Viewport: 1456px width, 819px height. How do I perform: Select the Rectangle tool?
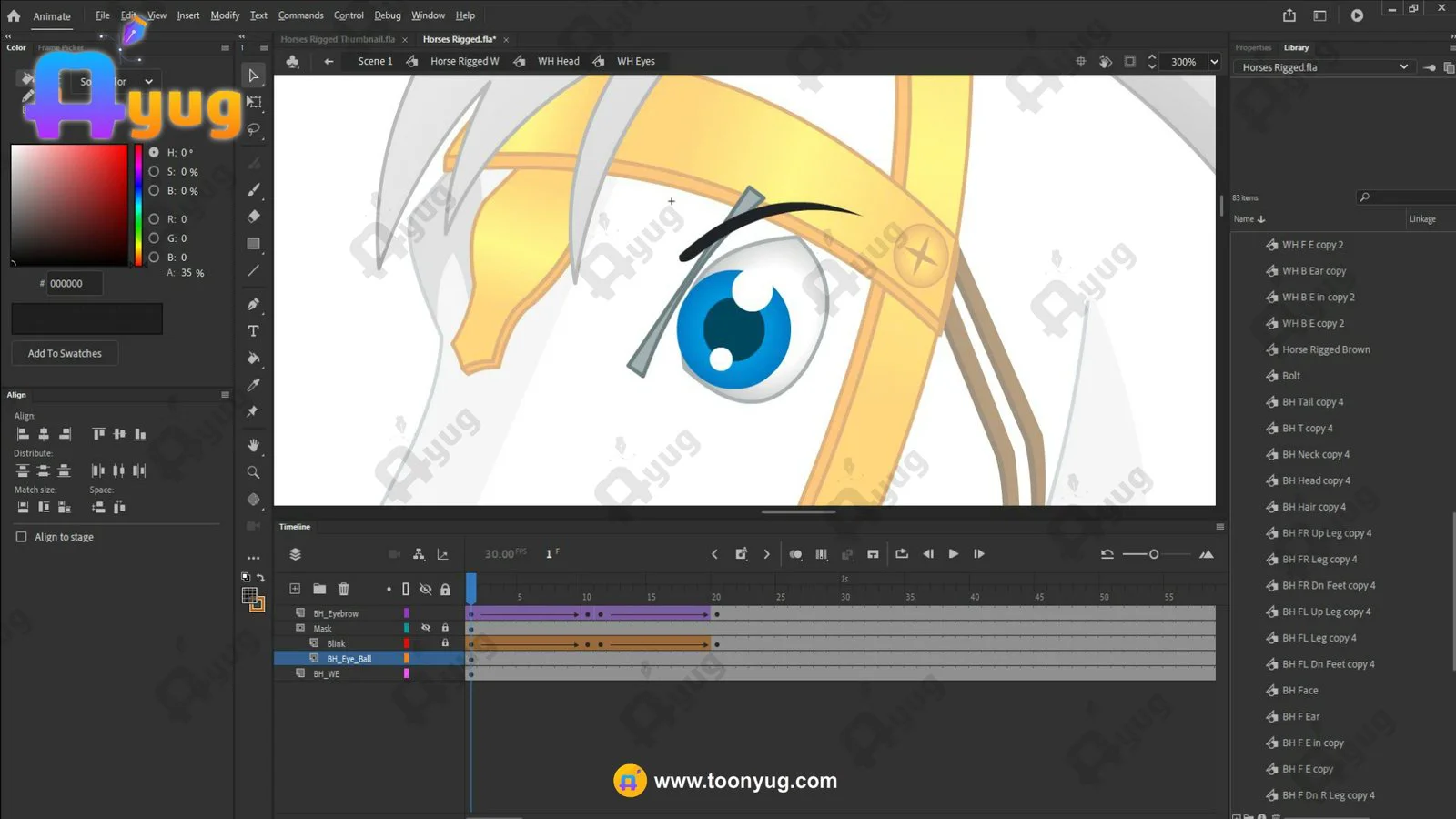(x=253, y=244)
